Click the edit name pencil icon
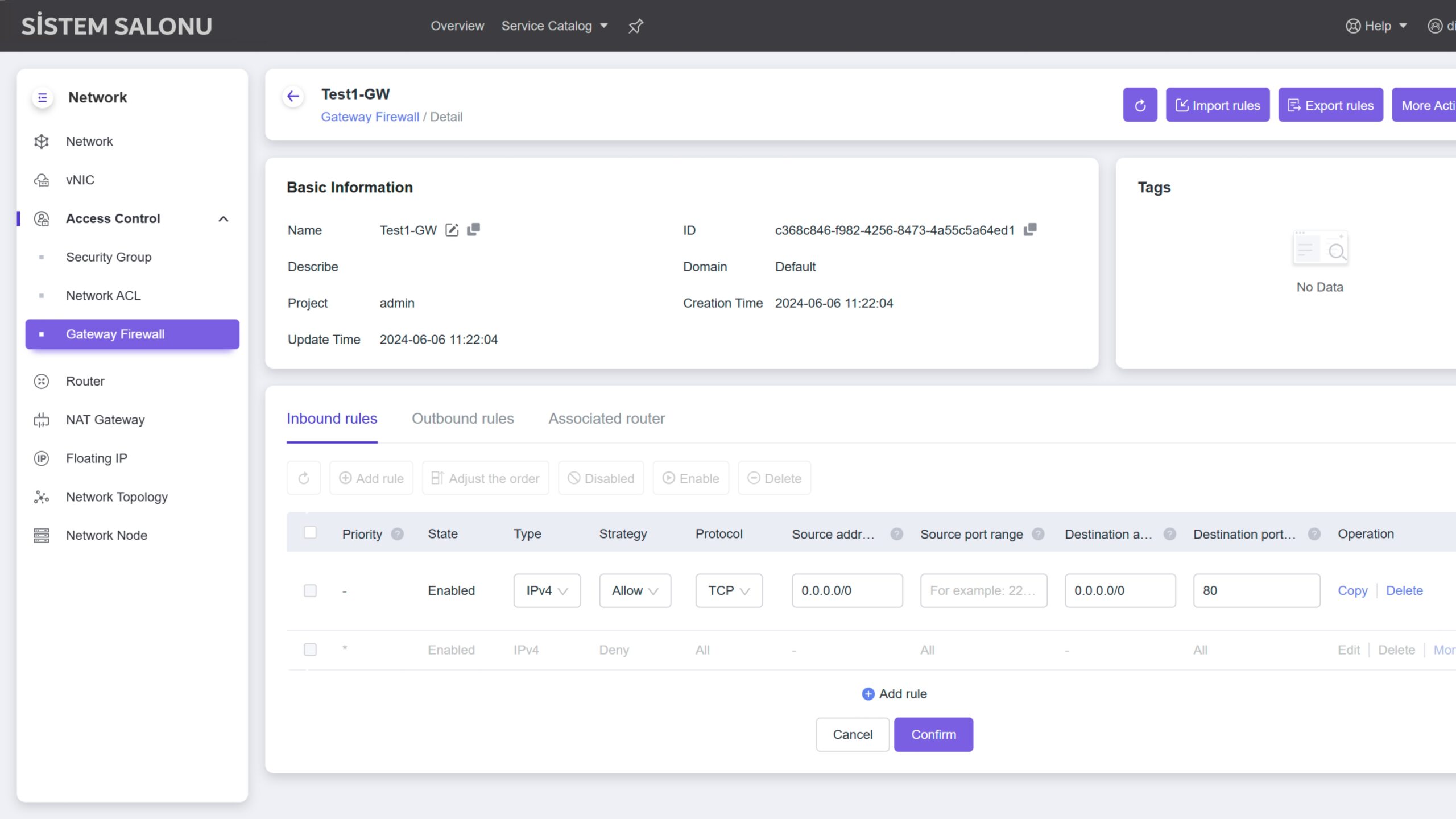Viewport: 1456px width, 819px height. [x=452, y=230]
